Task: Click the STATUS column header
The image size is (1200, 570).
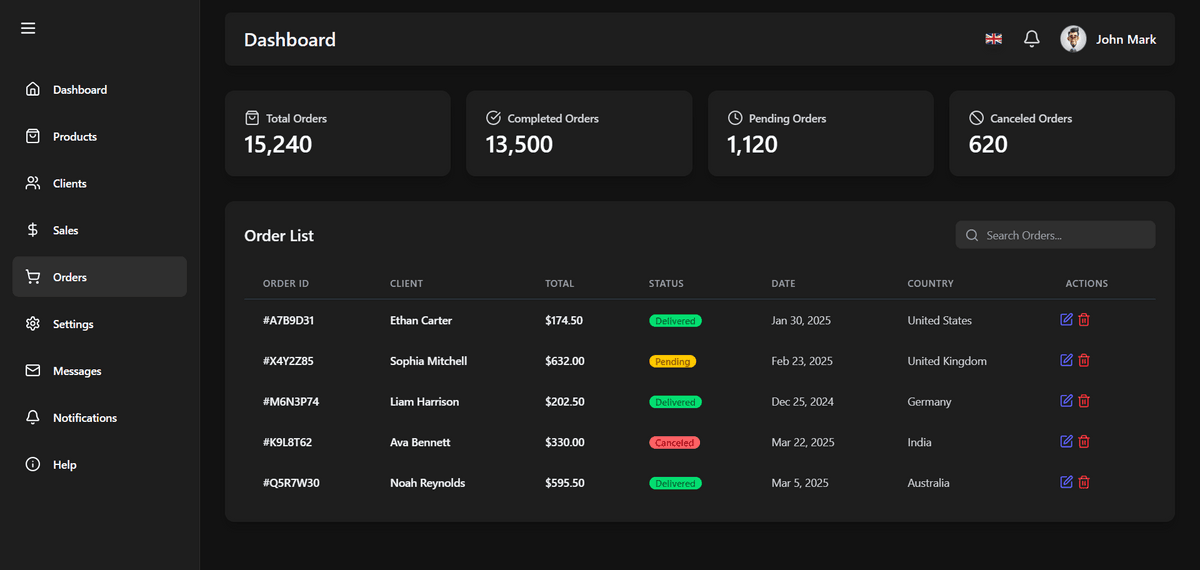Action: click(666, 284)
